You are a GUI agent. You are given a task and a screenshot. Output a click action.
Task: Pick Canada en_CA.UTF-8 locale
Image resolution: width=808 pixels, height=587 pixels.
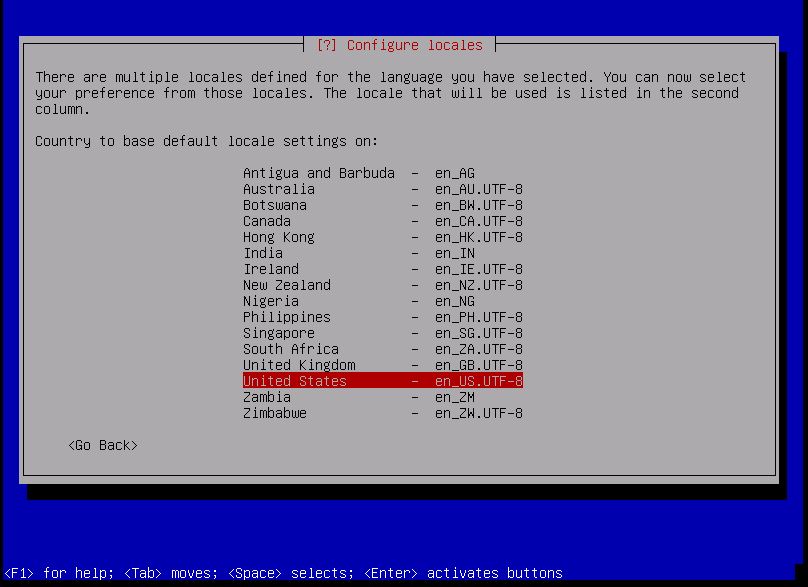(382, 221)
